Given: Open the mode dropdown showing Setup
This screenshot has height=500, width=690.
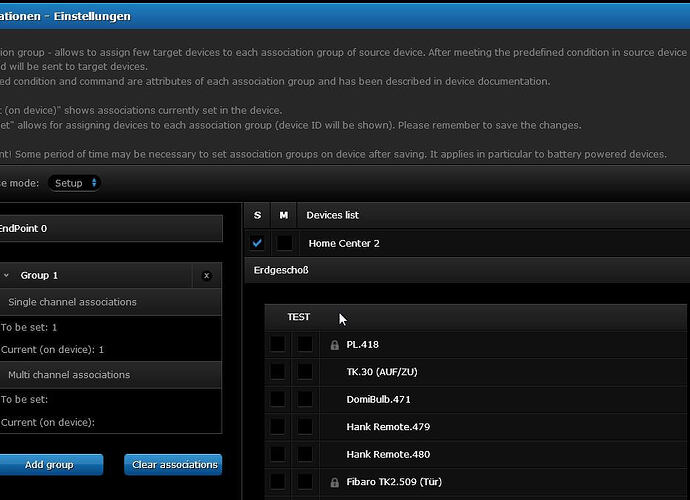Looking at the screenshot, I should (75, 183).
